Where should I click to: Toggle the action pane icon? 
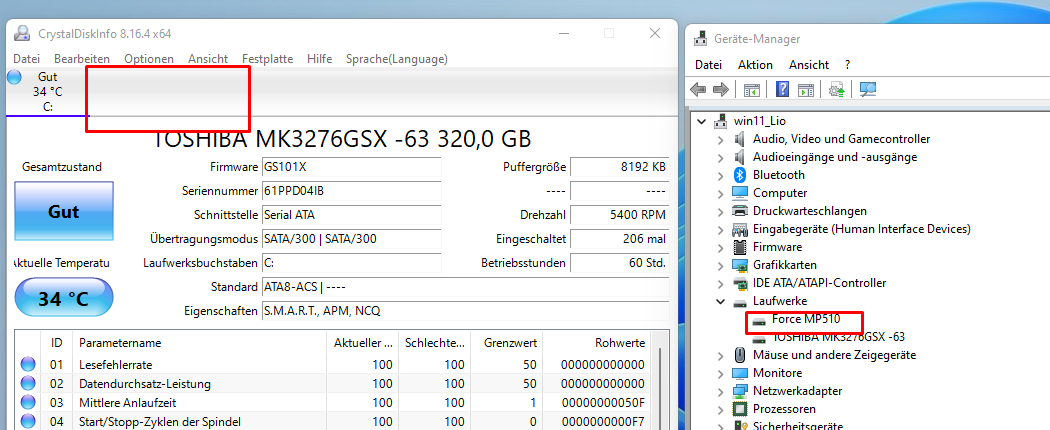(806, 90)
